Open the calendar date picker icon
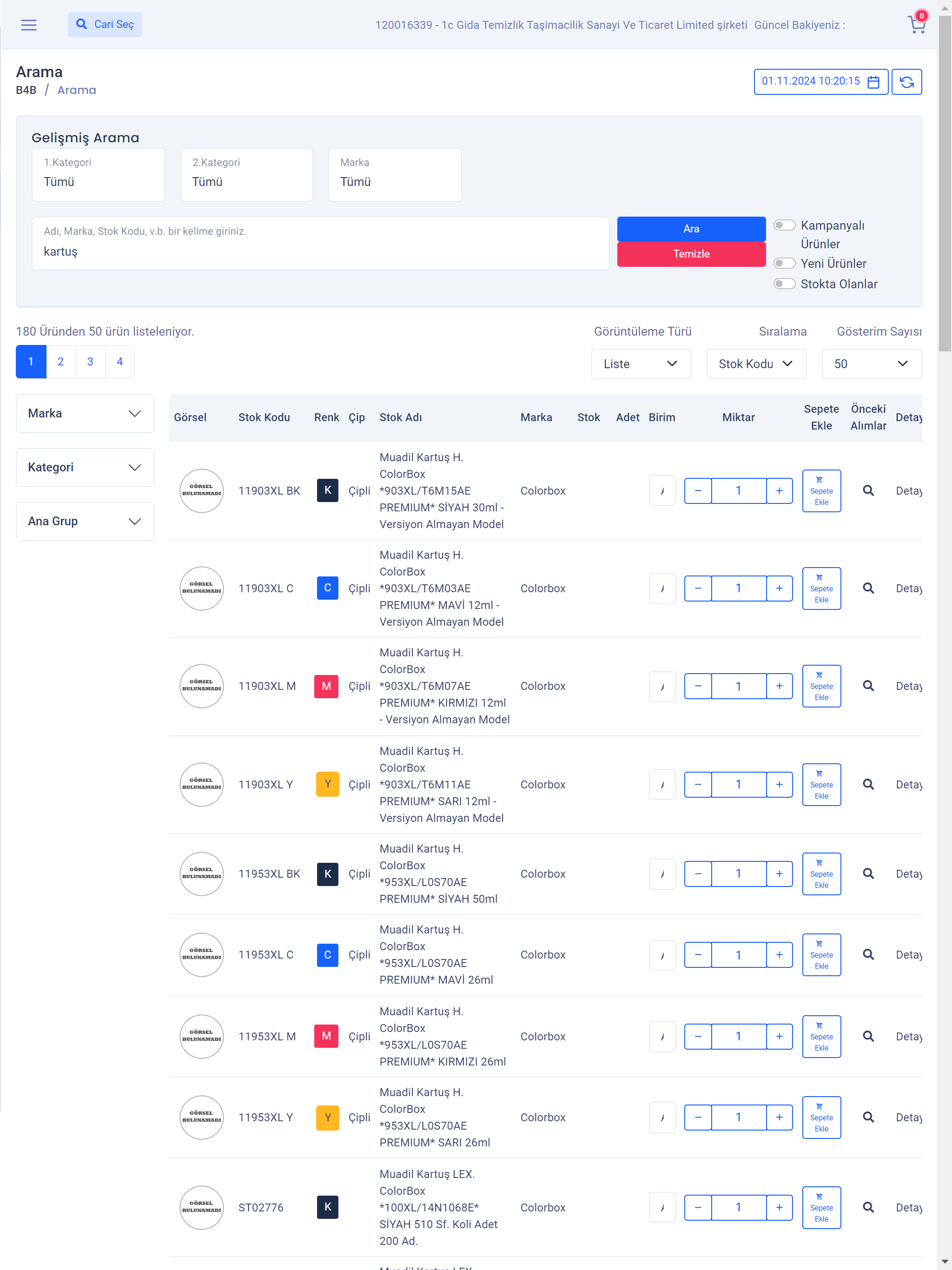Screen dimensions: 952x1270 [873, 81]
